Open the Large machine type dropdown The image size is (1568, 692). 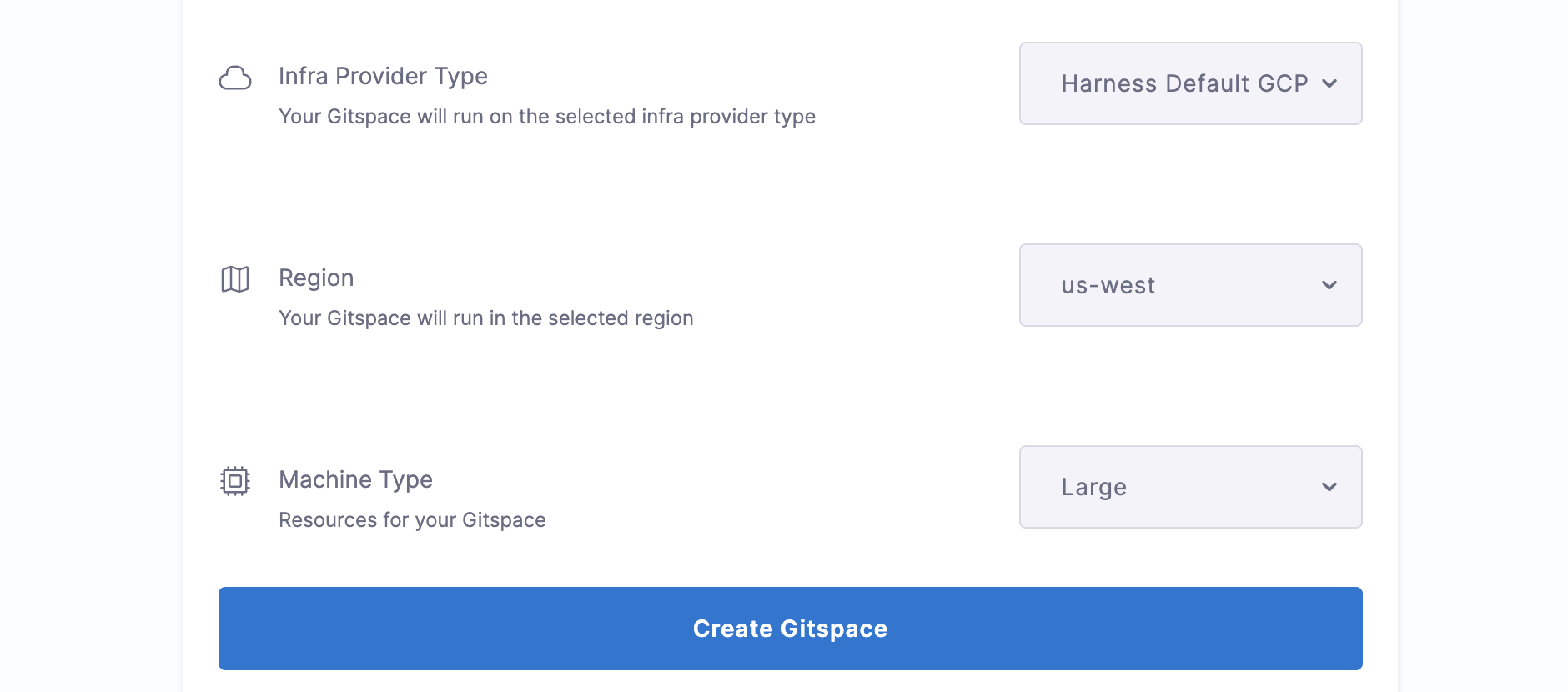coord(1190,487)
